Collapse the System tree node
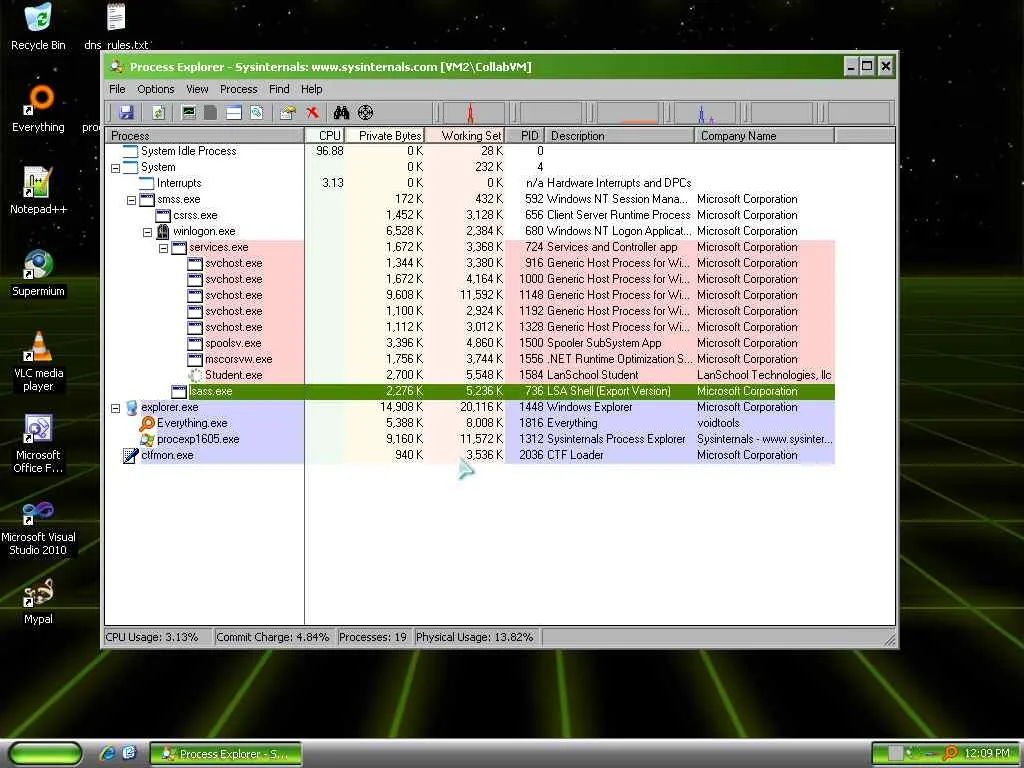 point(116,168)
